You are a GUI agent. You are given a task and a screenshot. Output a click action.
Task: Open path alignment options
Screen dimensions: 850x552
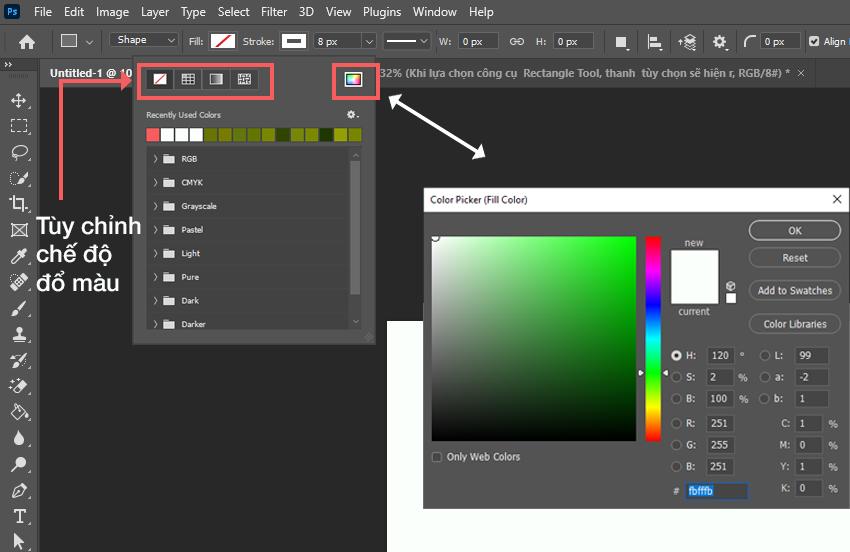(655, 42)
